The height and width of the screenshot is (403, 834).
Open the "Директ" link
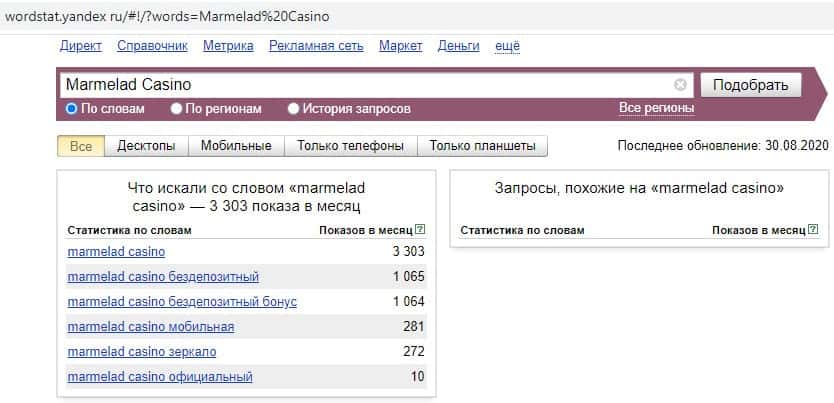(81, 46)
